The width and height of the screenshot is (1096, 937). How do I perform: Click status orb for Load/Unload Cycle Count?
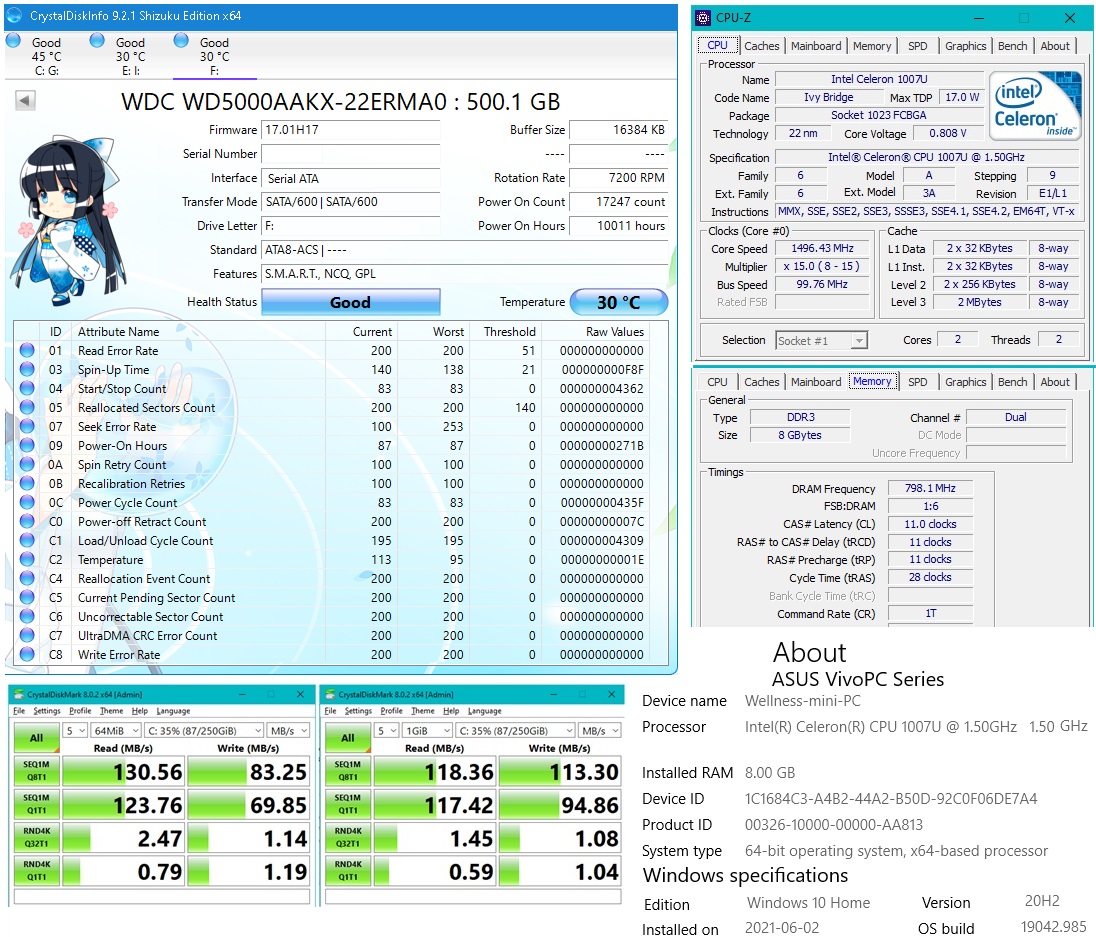pos(27,540)
